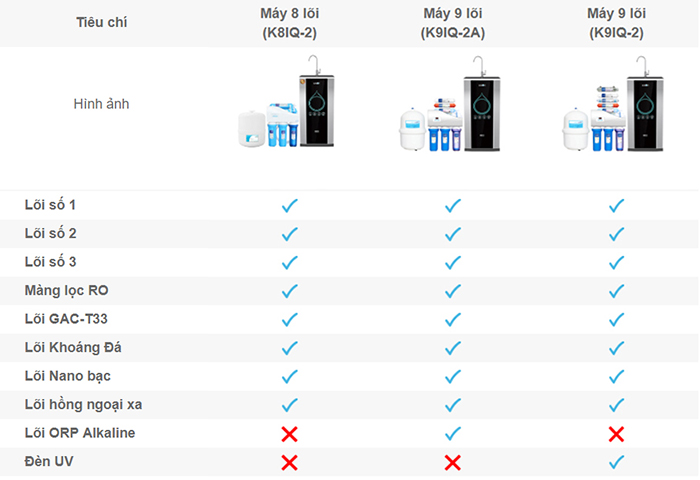Click the Lõi GAC-T33 row label
The height and width of the screenshot is (480, 700).
[66, 319]
